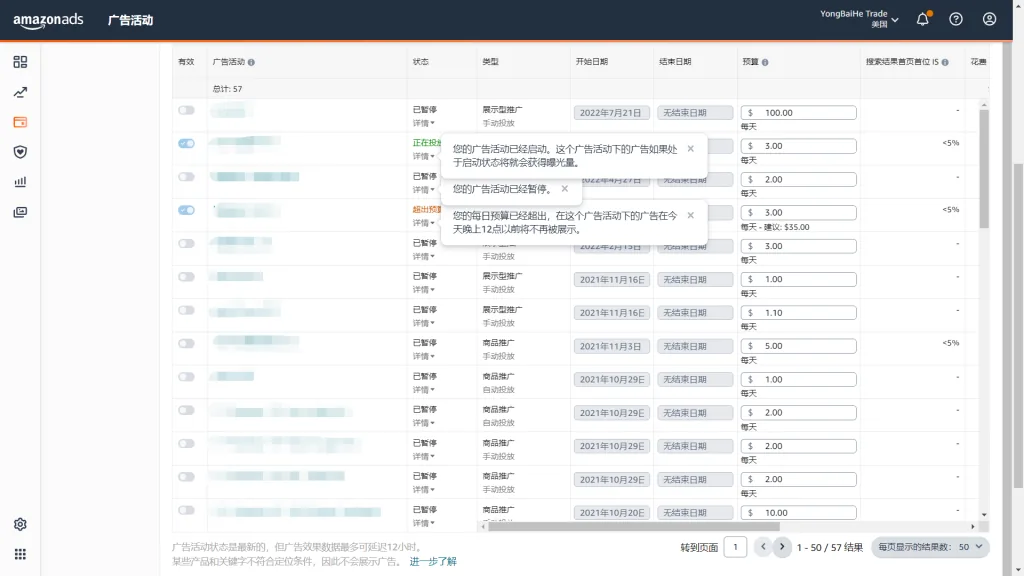Toggle paused campaign started 2022年4月27日
1024x576 pixels.
tap(186, 177)
